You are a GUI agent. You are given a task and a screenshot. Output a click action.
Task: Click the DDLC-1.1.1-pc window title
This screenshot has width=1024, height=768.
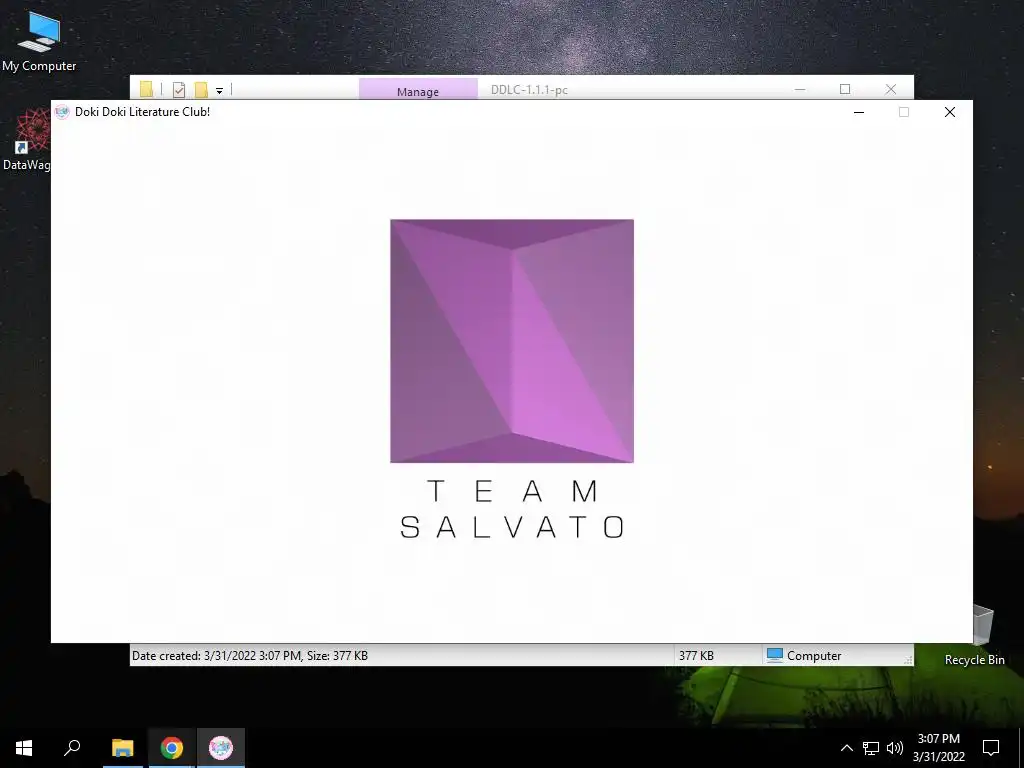529,90
